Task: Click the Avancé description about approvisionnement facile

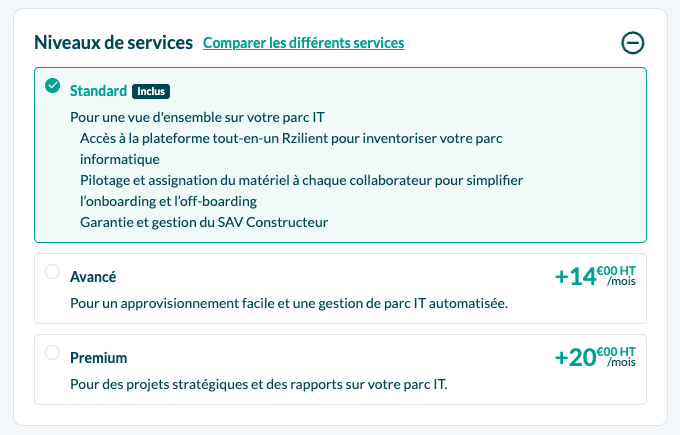Action: (289, 303)
